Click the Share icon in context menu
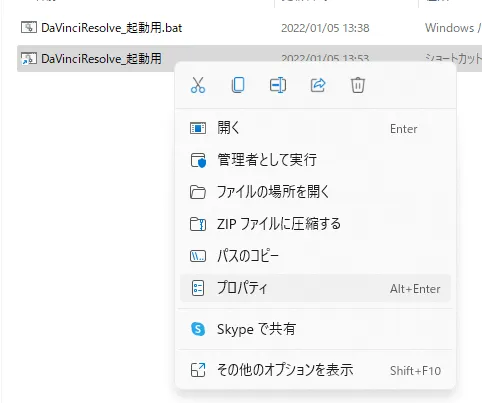The height and width of the screenshot is (403, 482). click(318, 85)
